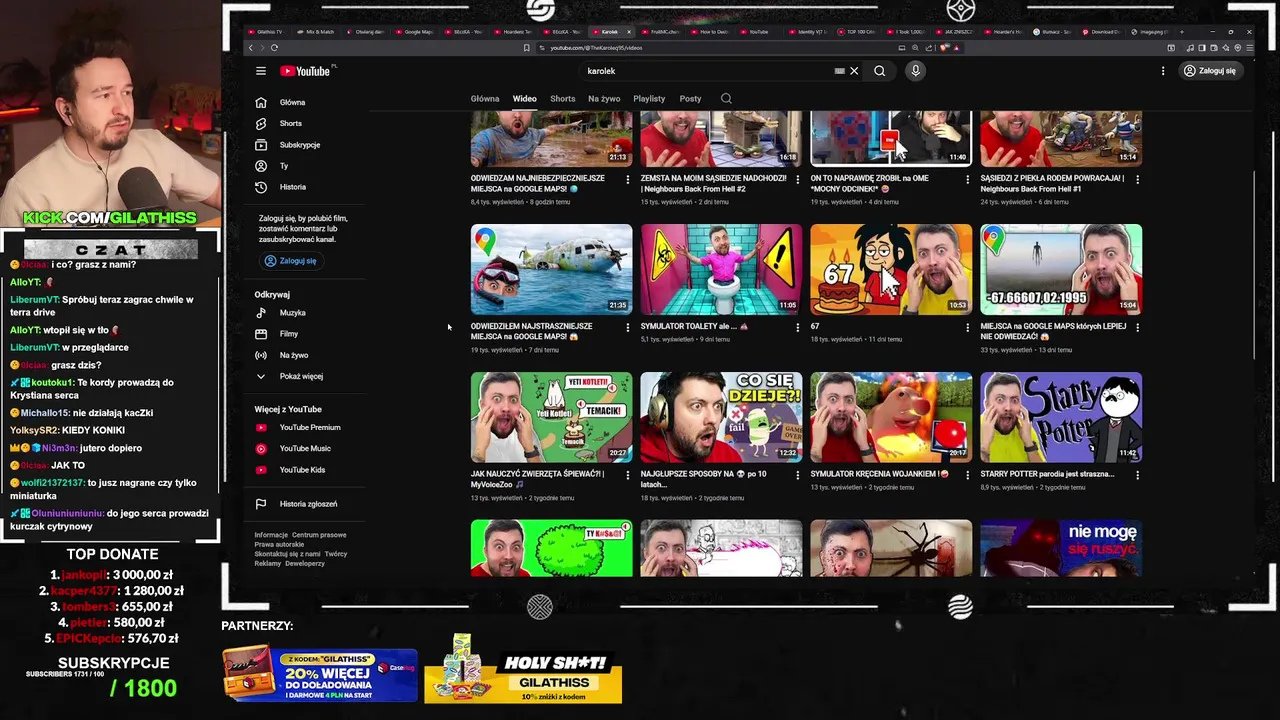Open the on-screen keyboard icon in the search box
Screen dimensions: 1280x720
840,71
